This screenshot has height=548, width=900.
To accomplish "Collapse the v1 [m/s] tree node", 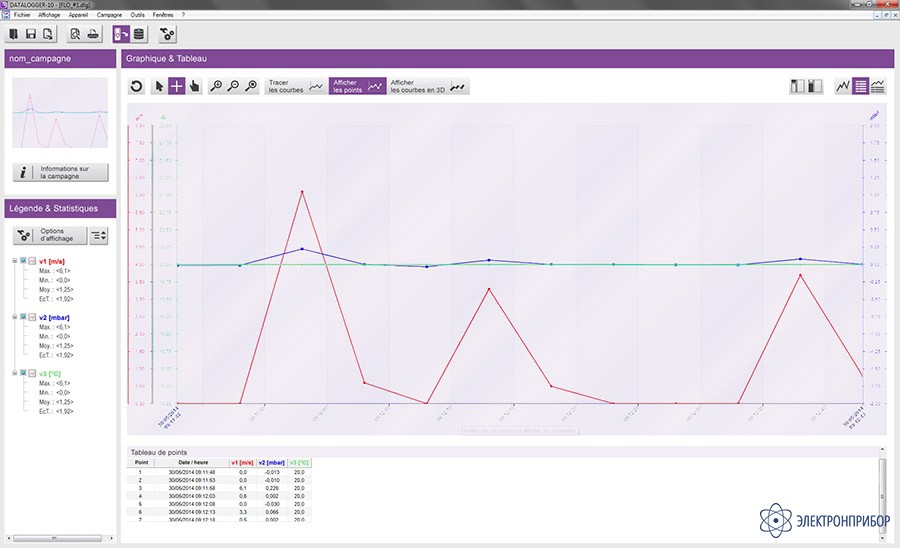I will [x=15, y=261].
